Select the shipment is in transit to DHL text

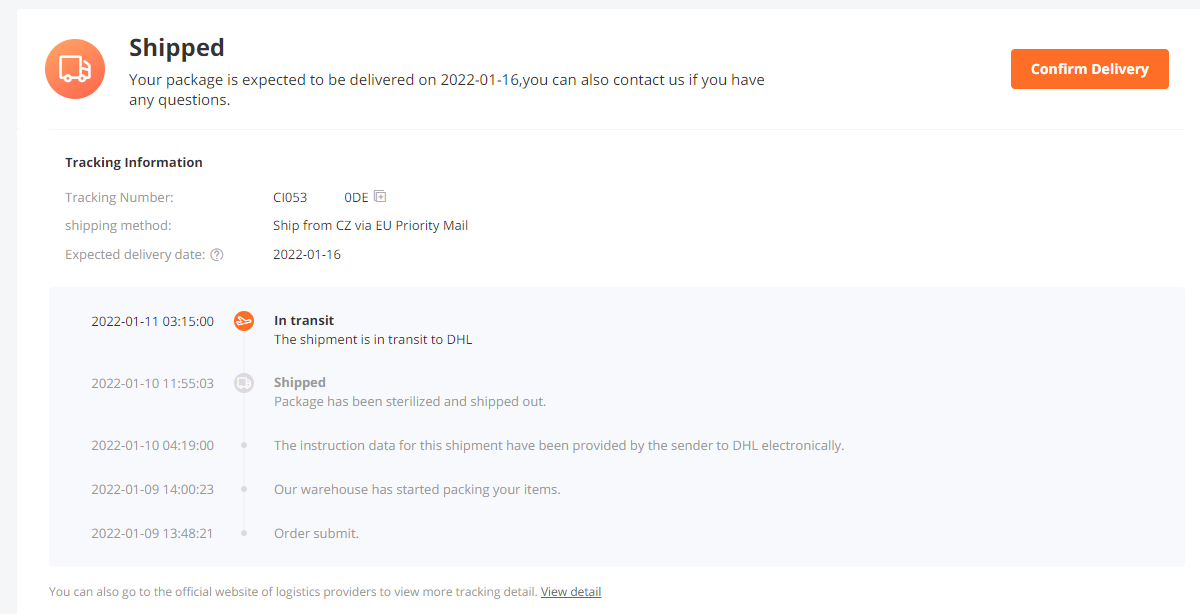(x=373, y=340)
